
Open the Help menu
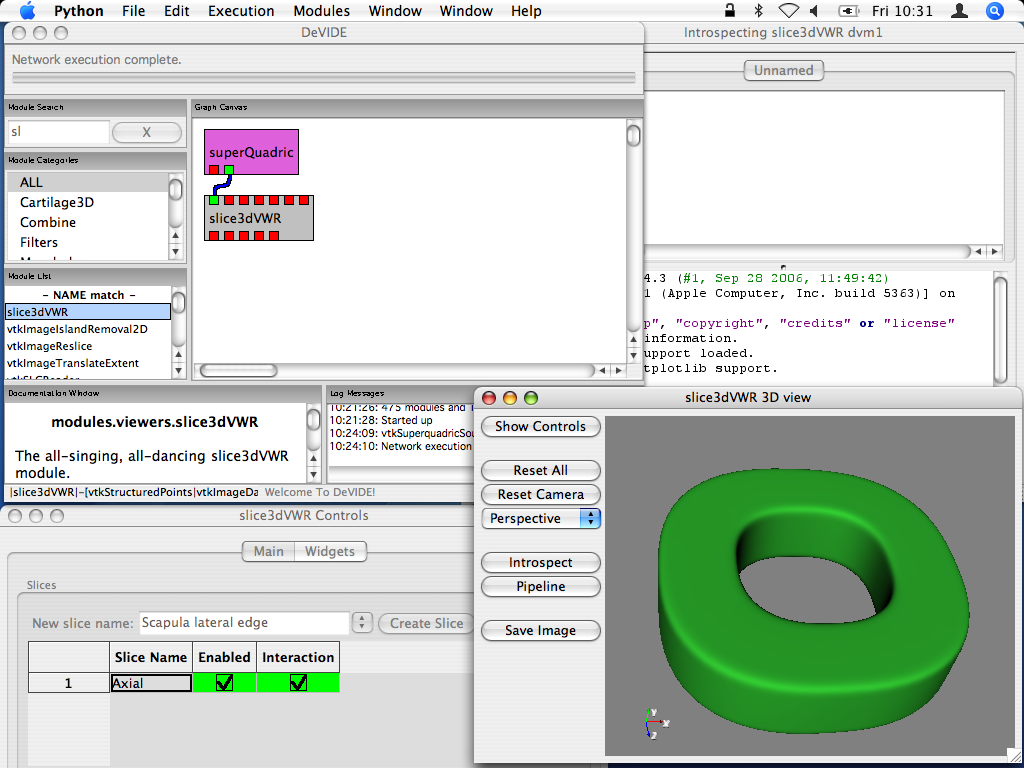click(526, 10)
